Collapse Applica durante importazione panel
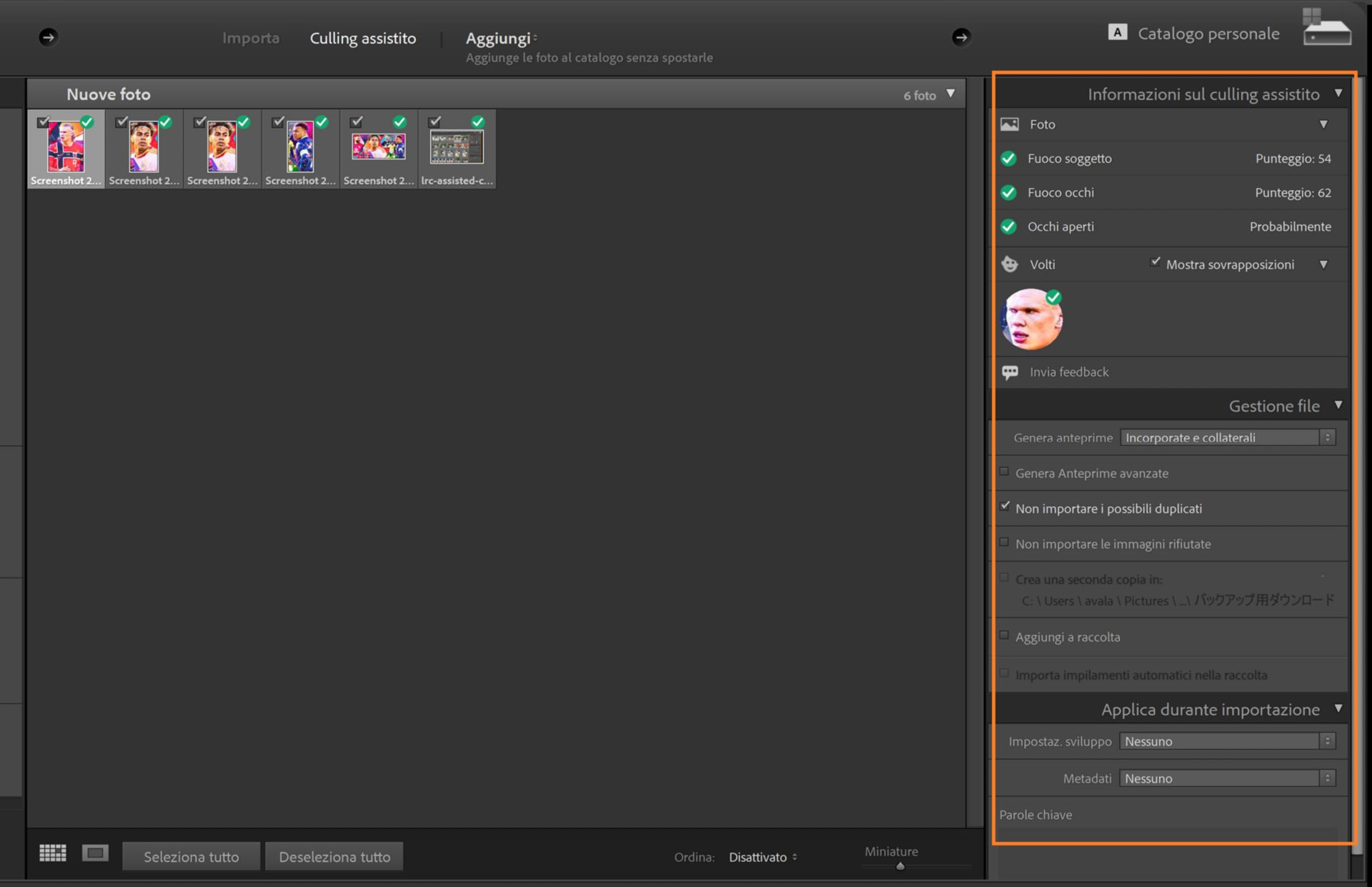1372x887 pixels. 1338,709
